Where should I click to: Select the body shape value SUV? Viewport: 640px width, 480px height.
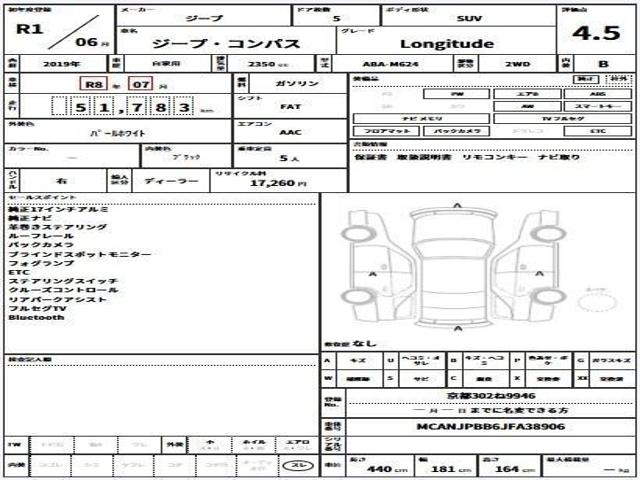tap(469, 18)
